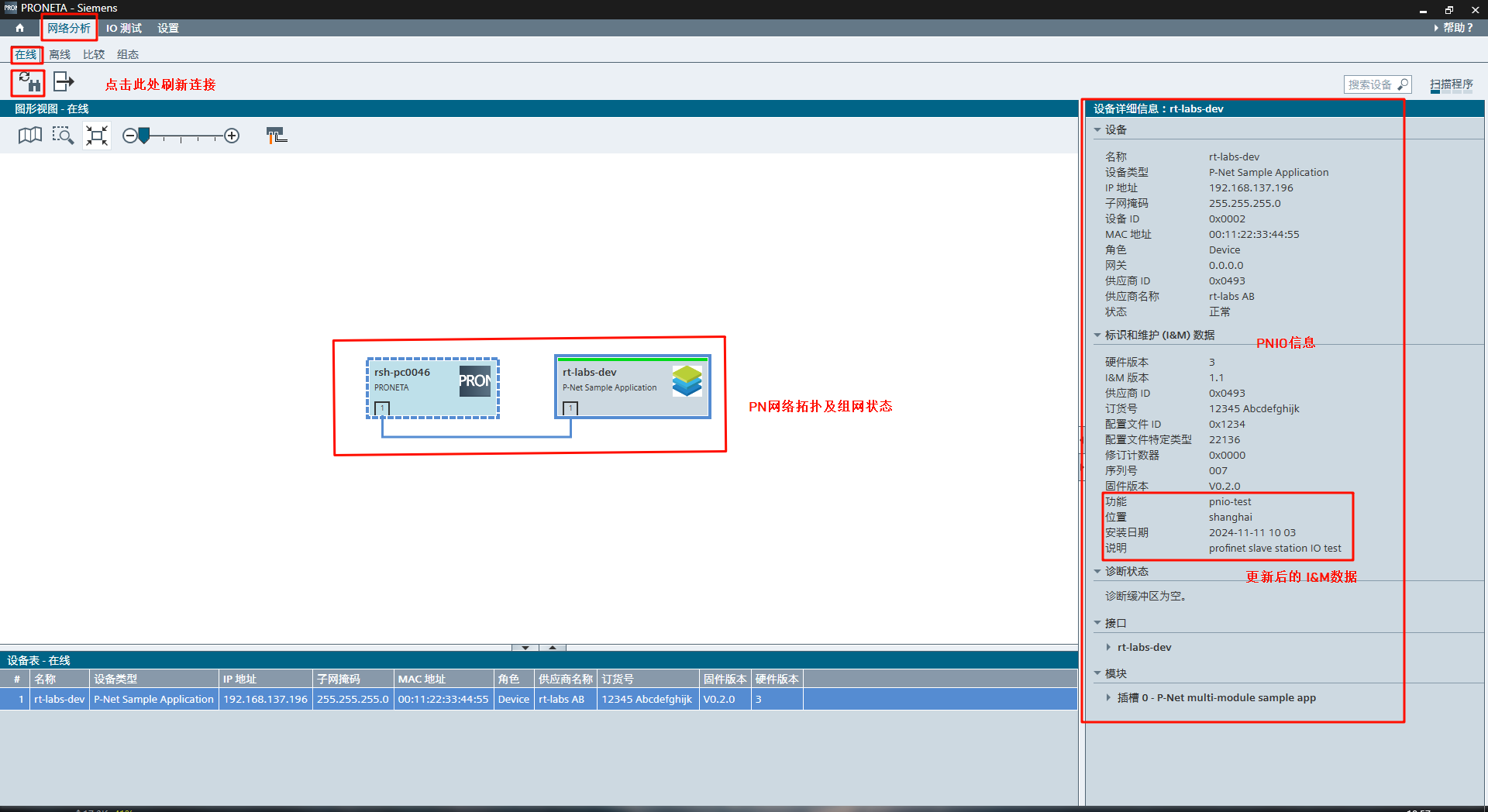Open the IO 测试 menu tab

click(x=124, y=28)
